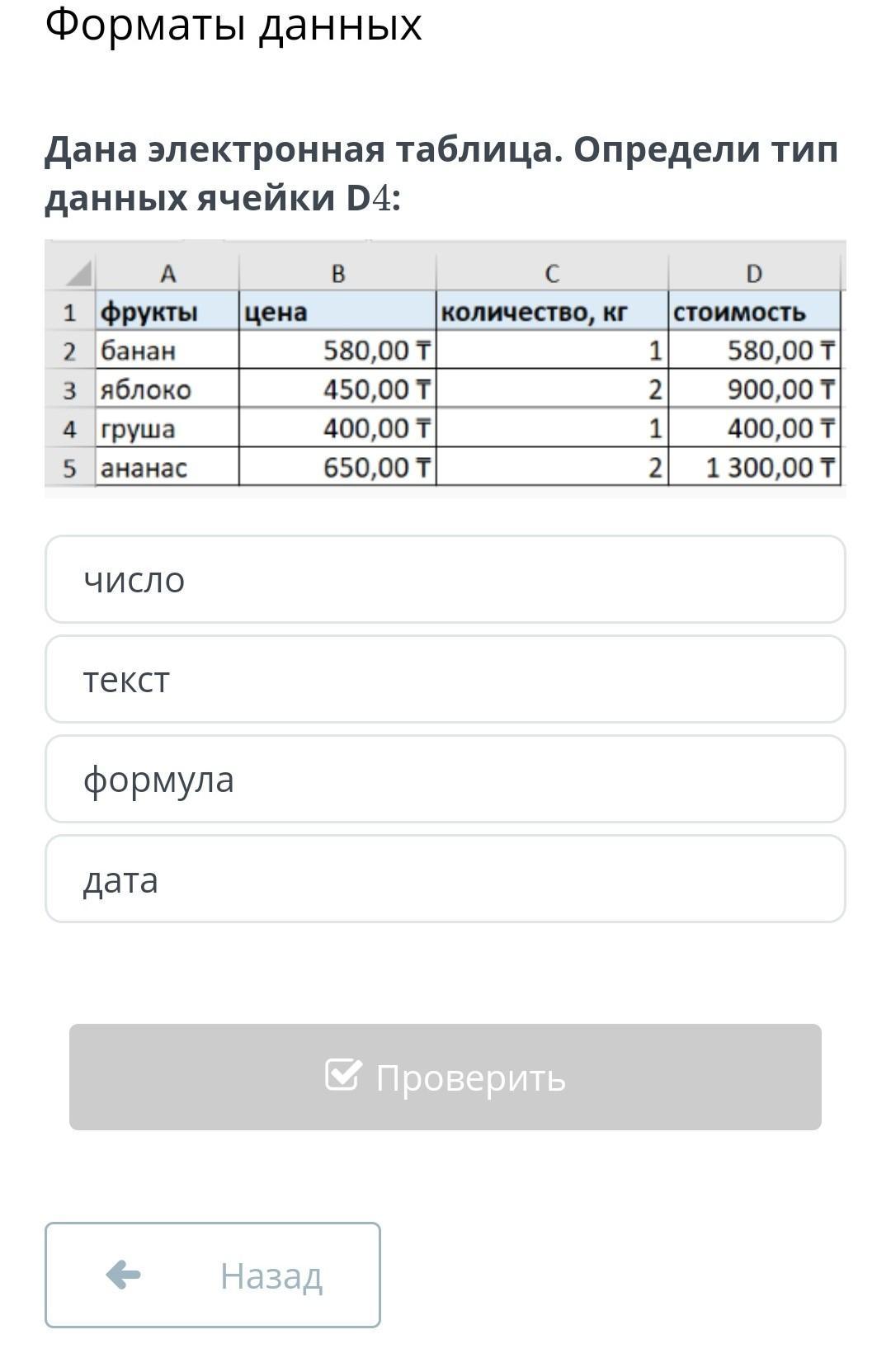
Task: Click row 4 number in the spreadsheet
Action: (x=69, y=429)
